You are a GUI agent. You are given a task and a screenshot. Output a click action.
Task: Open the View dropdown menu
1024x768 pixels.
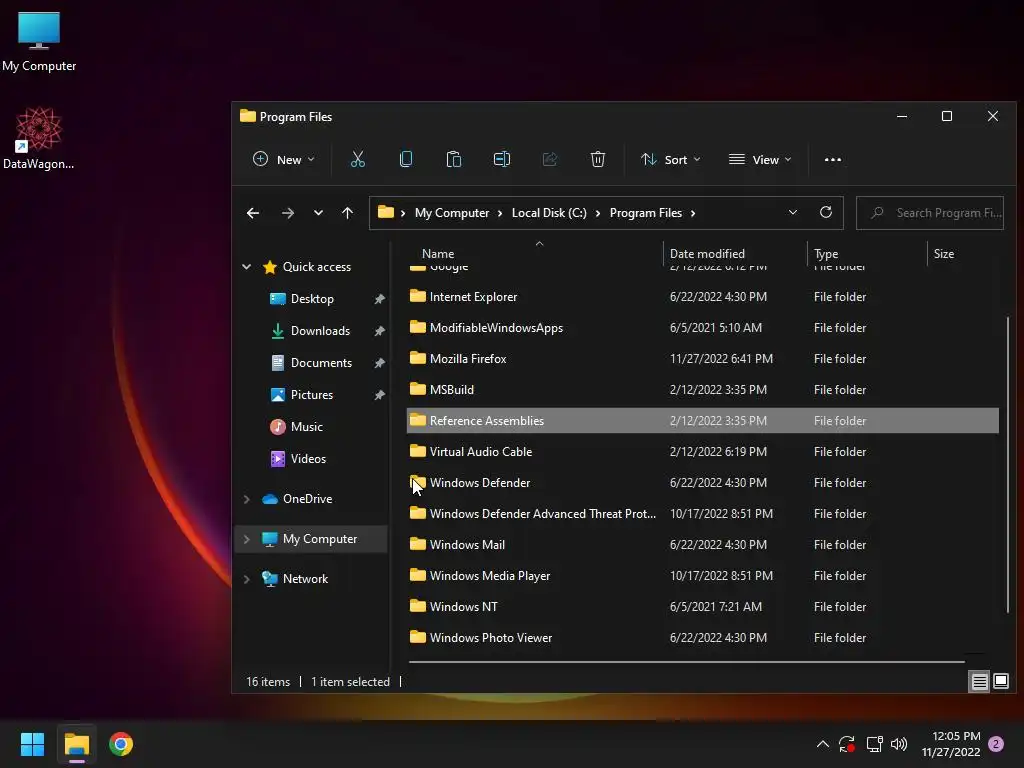pyautogui.click(x=760, y=159)
